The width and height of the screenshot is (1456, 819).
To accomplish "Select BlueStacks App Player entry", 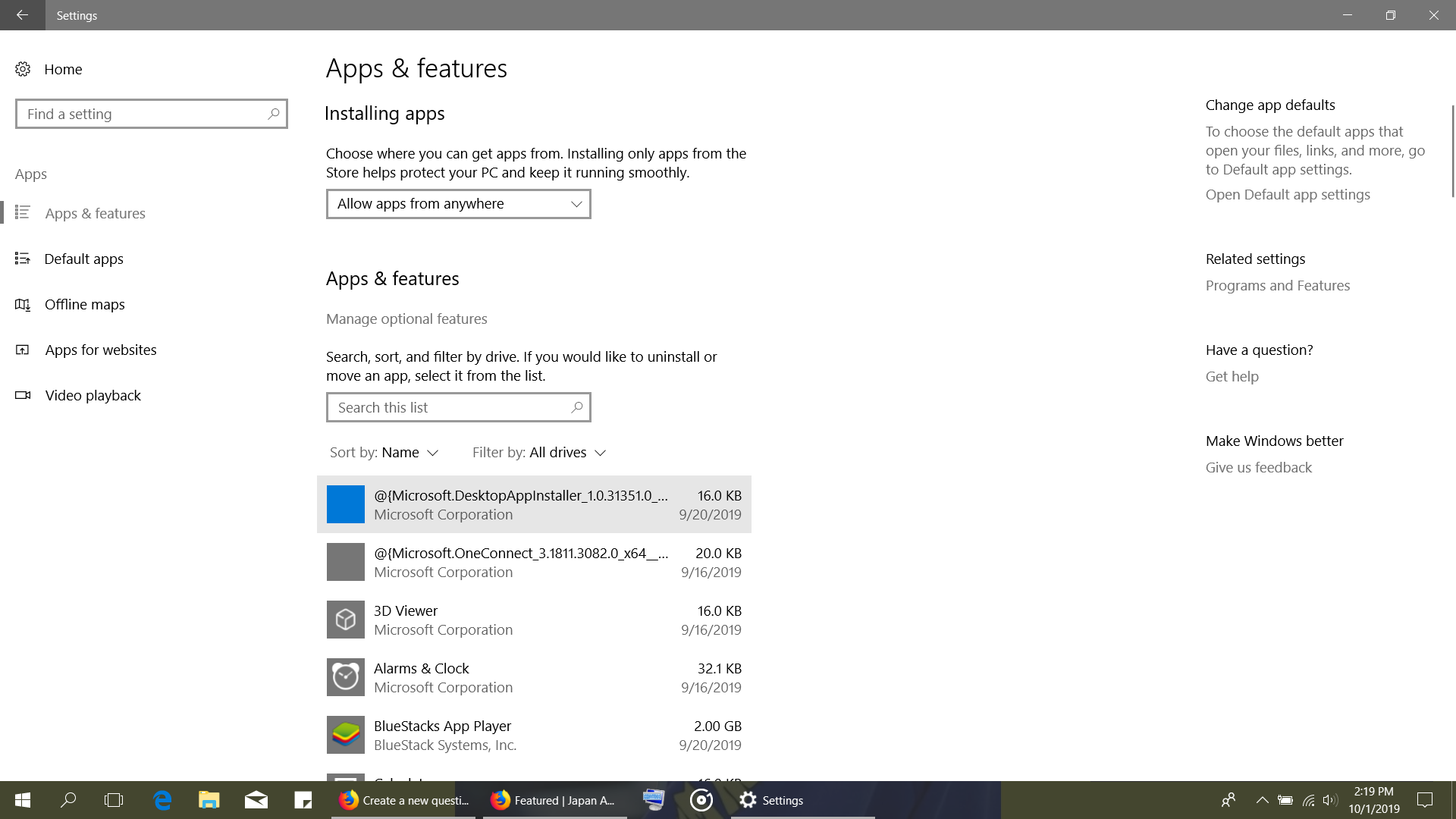I will (x=534, y=735).
